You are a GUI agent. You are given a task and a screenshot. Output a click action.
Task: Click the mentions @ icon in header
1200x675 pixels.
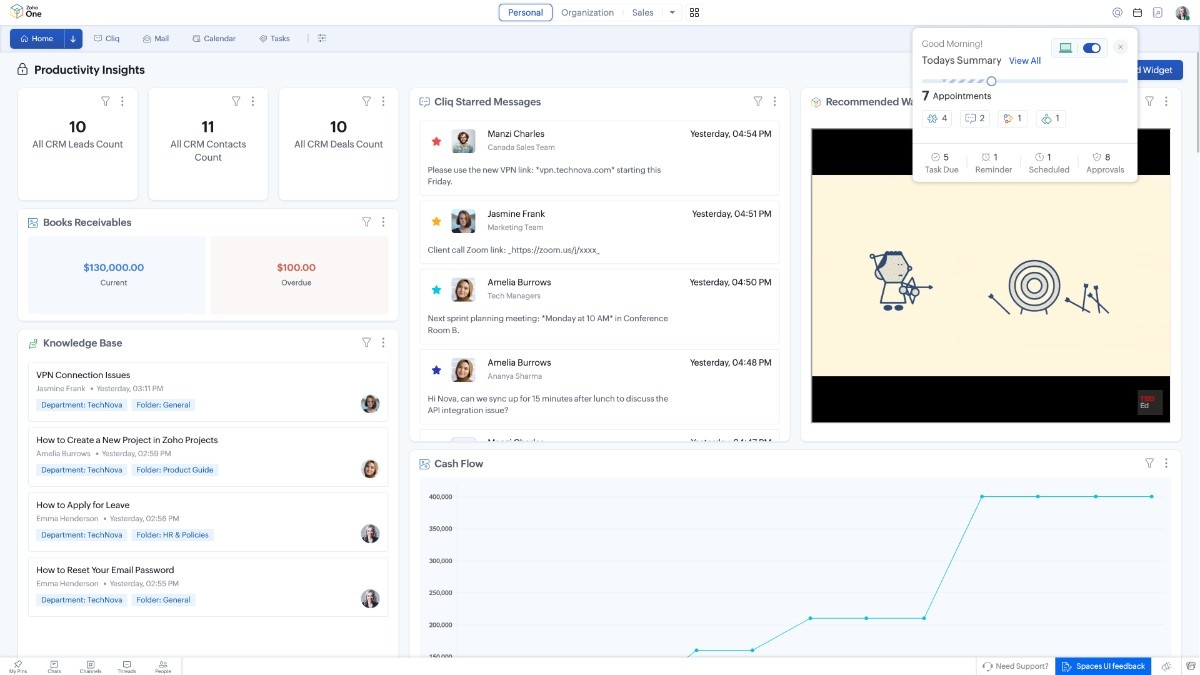(1117, 13)
